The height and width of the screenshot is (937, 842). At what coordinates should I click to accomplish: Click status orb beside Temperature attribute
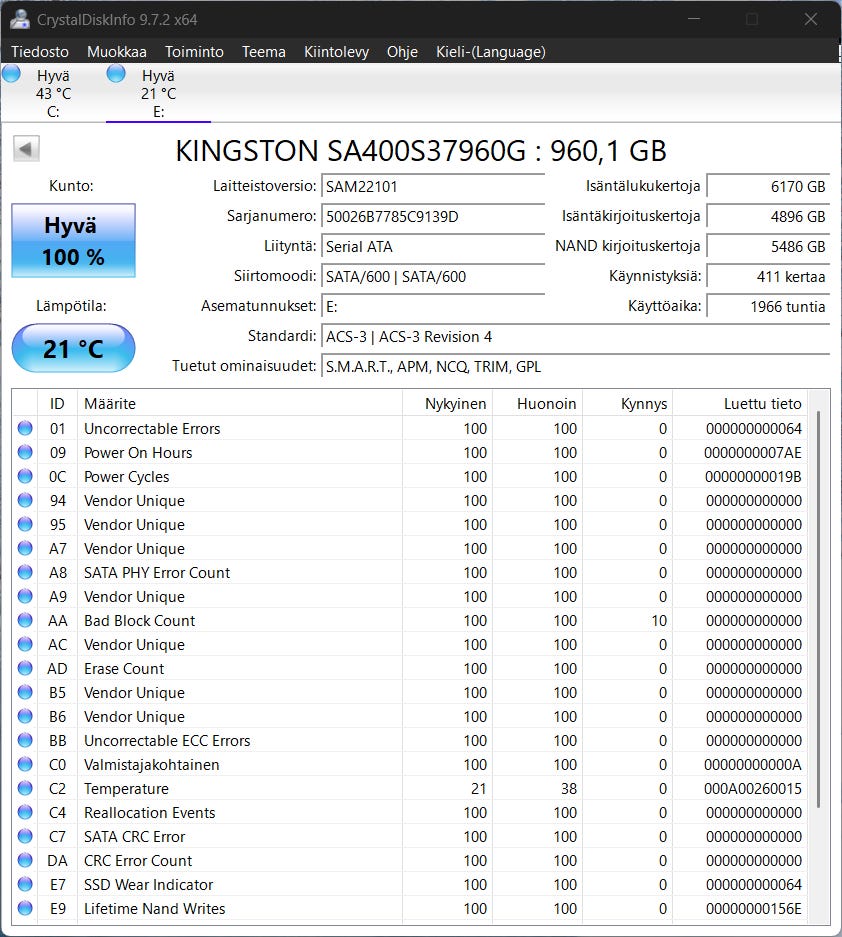(x=25, y=789)
